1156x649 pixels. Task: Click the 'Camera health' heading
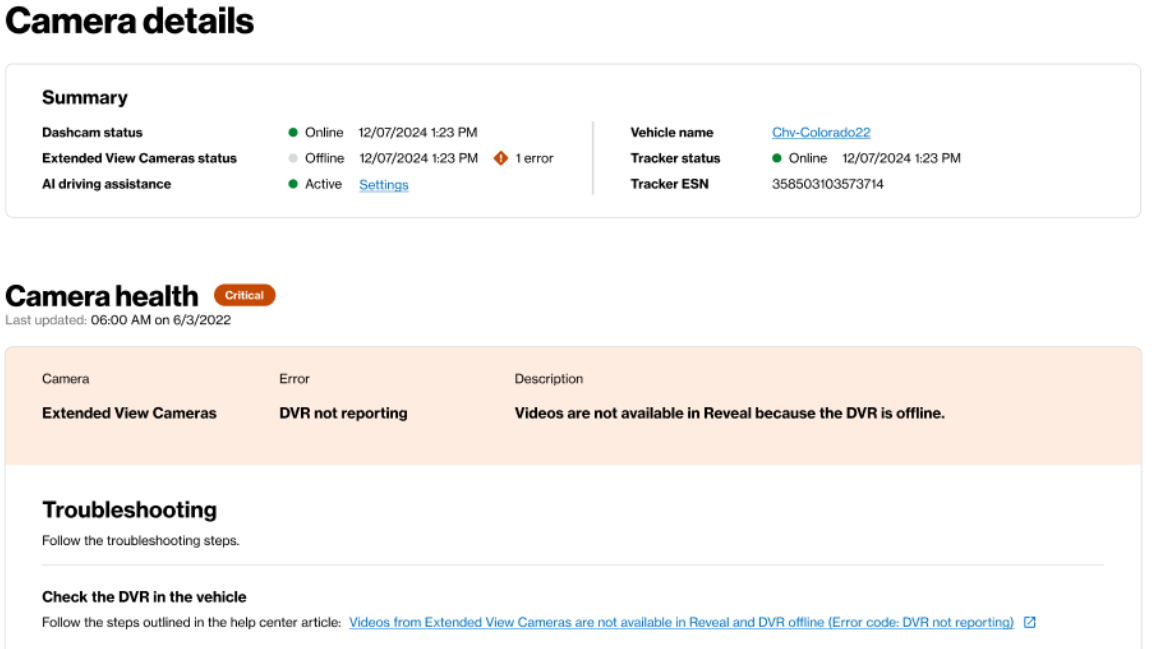(x=102, y=296)
